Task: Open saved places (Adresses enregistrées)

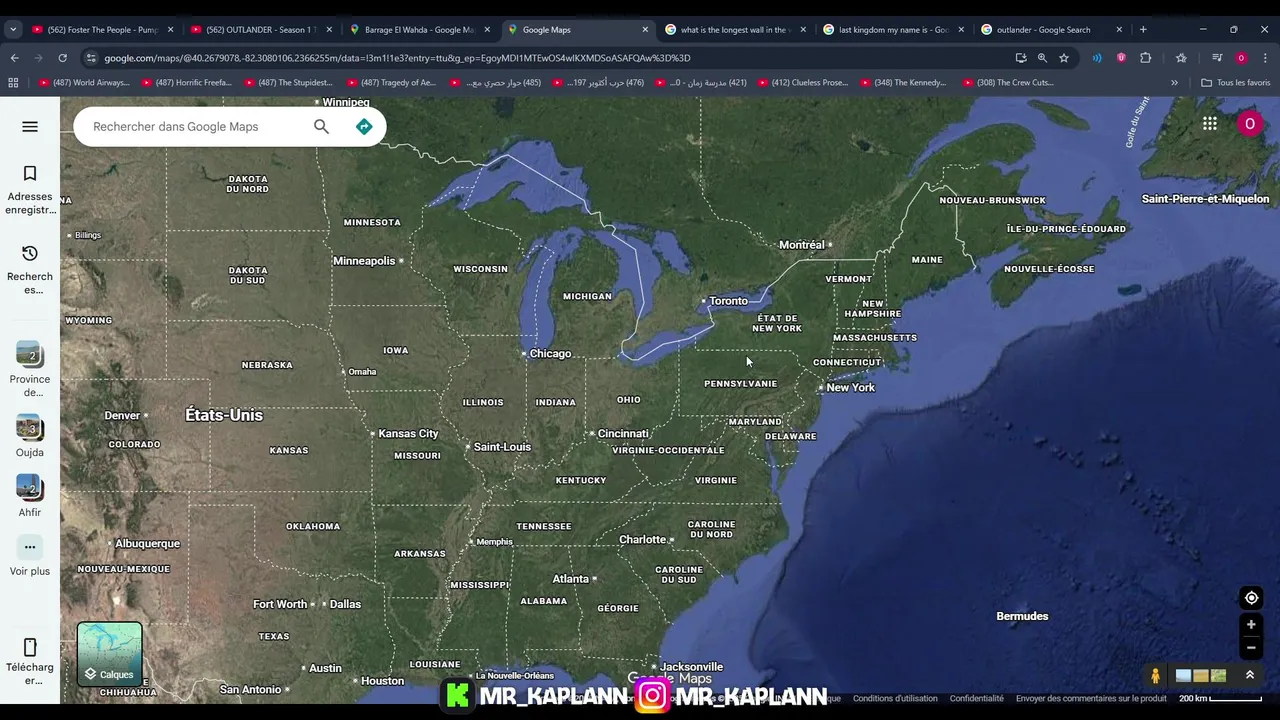Action: pyautogui.click(x=30, y=190)
